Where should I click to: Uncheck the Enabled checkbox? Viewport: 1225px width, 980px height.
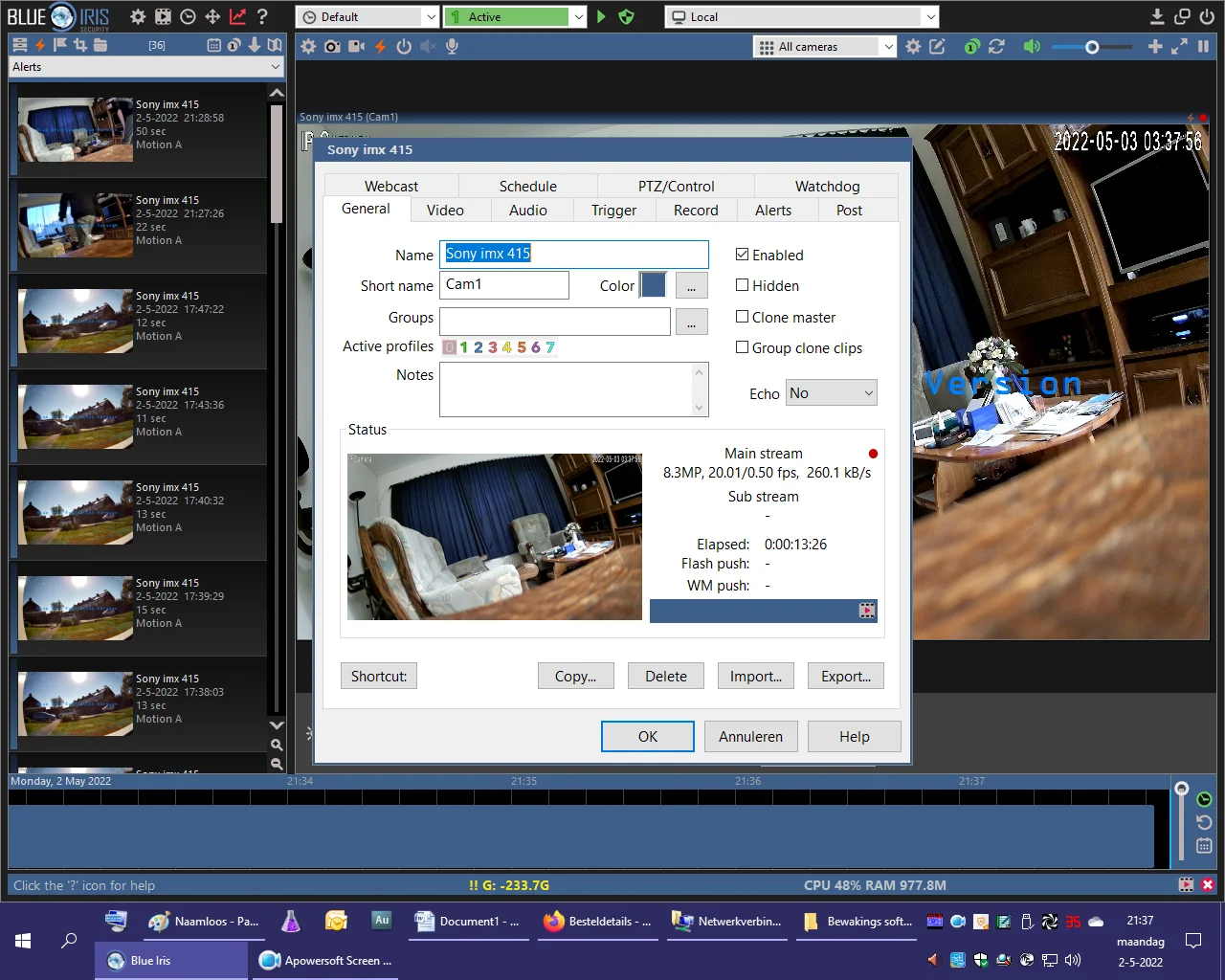pos(742,255)
